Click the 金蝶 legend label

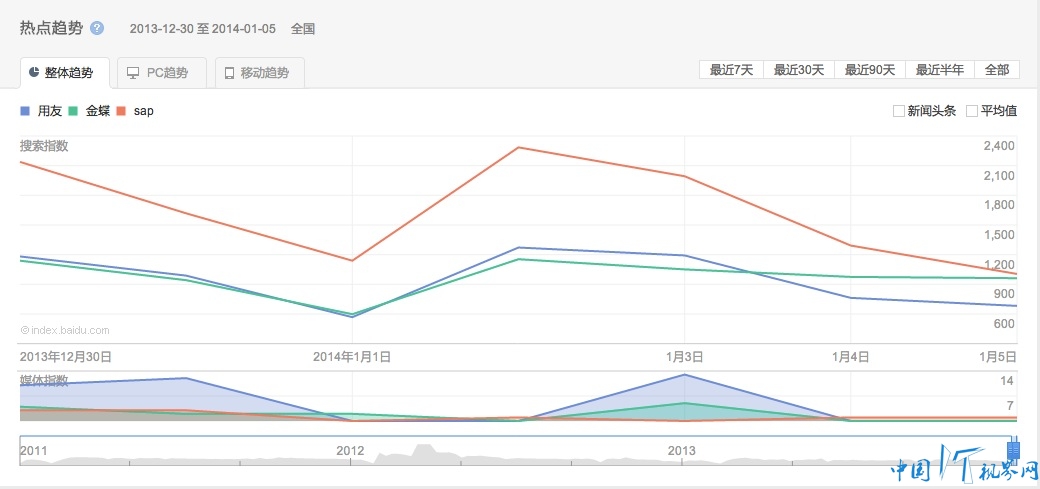tap(98, 111)
